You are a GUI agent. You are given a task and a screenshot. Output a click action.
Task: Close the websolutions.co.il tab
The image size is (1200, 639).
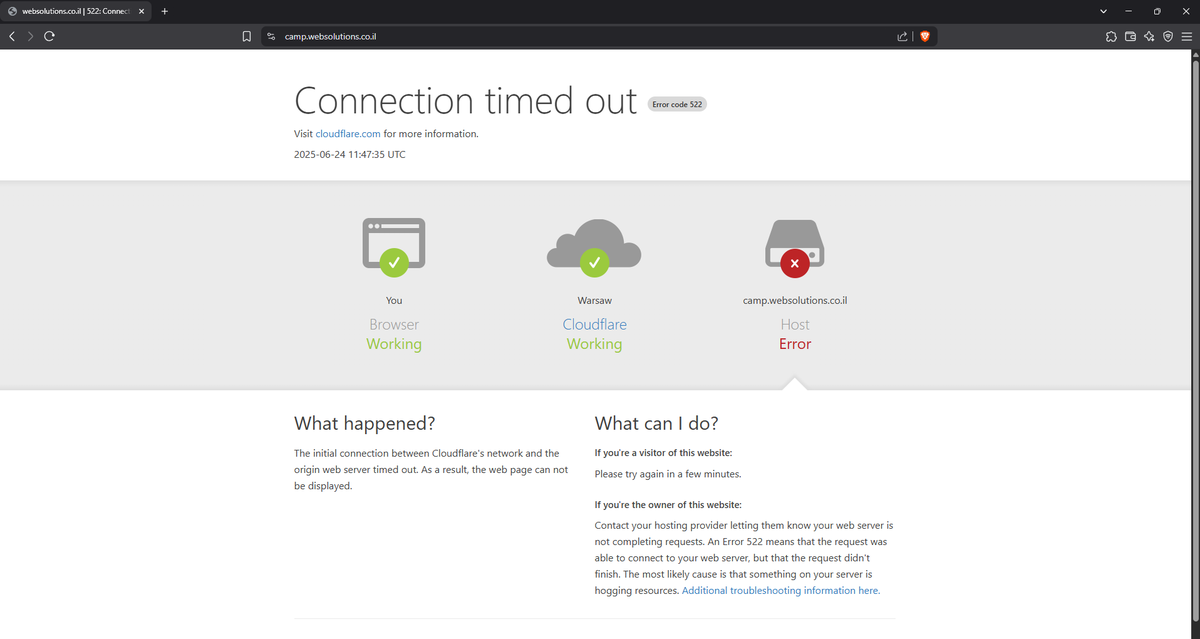(x=141, y=11)
